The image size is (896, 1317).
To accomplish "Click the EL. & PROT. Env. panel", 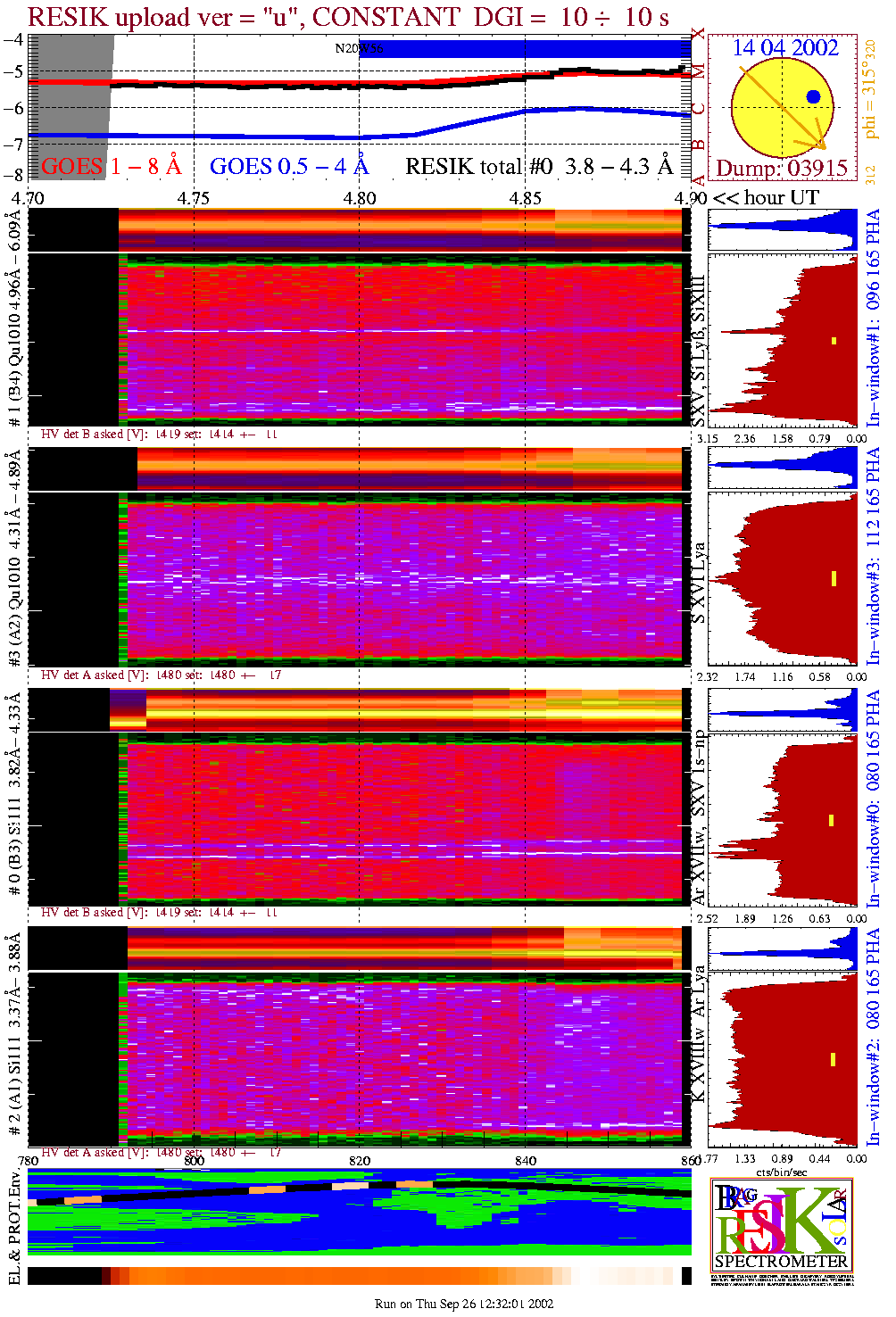I will (359, 1212).
